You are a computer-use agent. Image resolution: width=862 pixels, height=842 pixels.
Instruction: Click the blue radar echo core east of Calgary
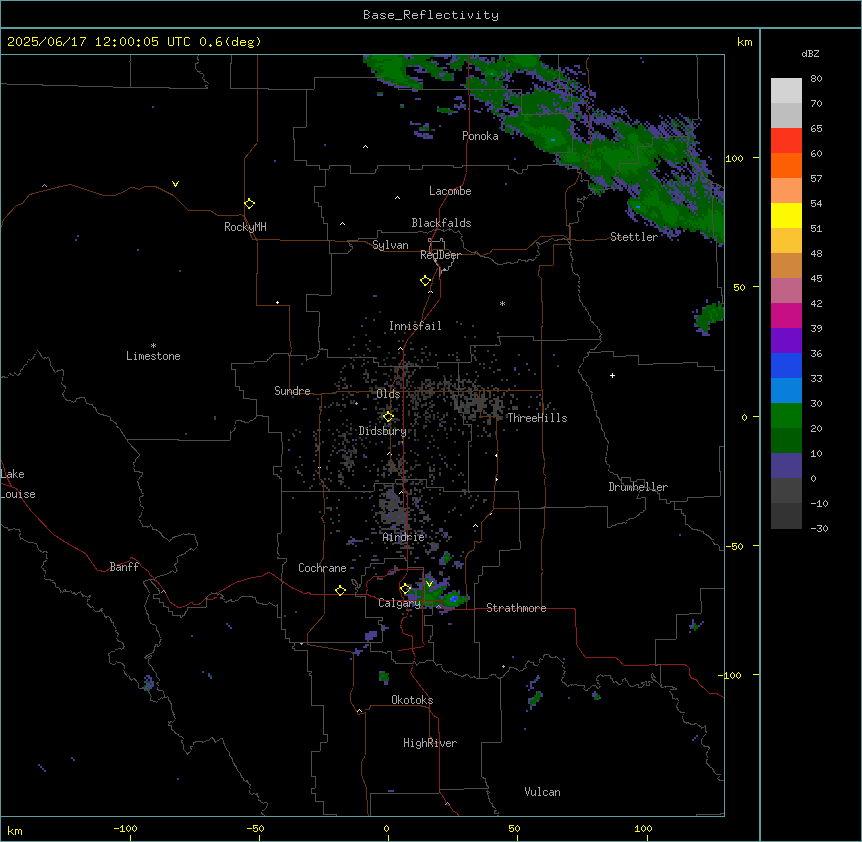(454, 599)
